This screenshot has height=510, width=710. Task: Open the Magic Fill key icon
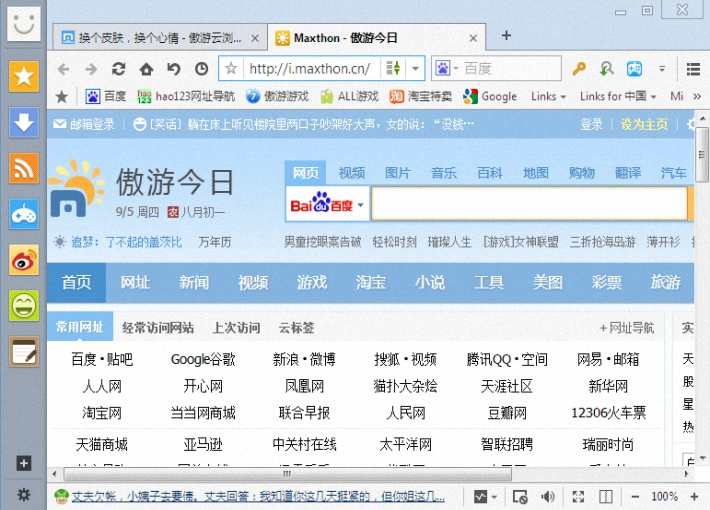(x=579, y=69)
